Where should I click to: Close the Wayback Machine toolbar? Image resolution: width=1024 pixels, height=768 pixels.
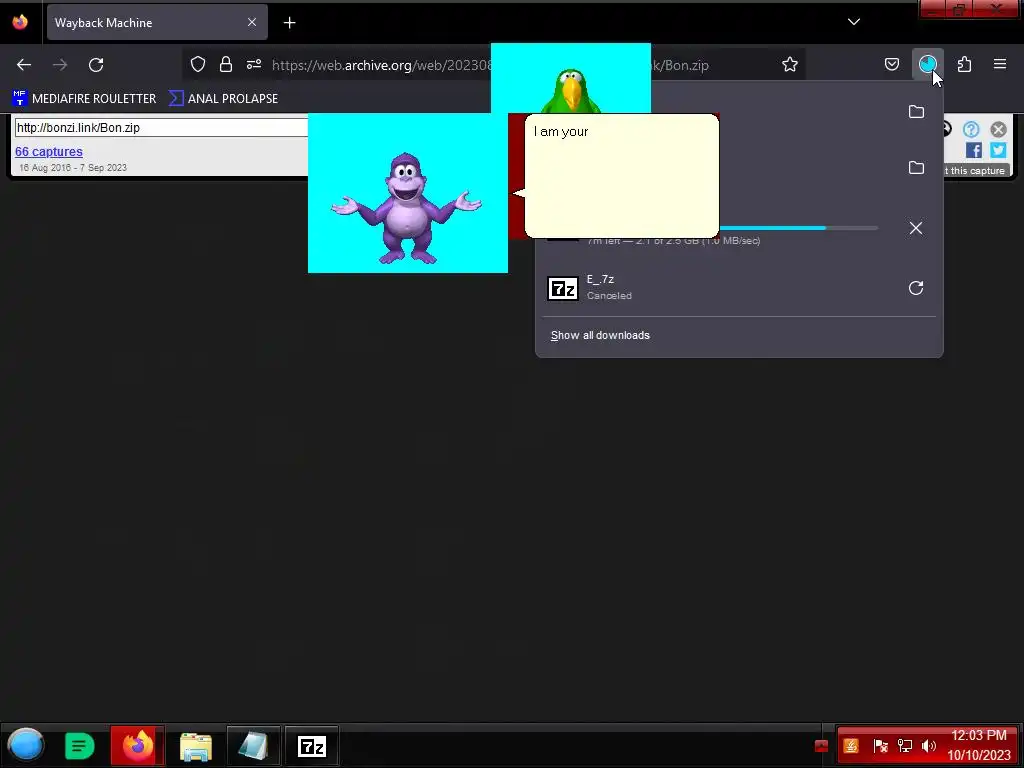[998, 129]
